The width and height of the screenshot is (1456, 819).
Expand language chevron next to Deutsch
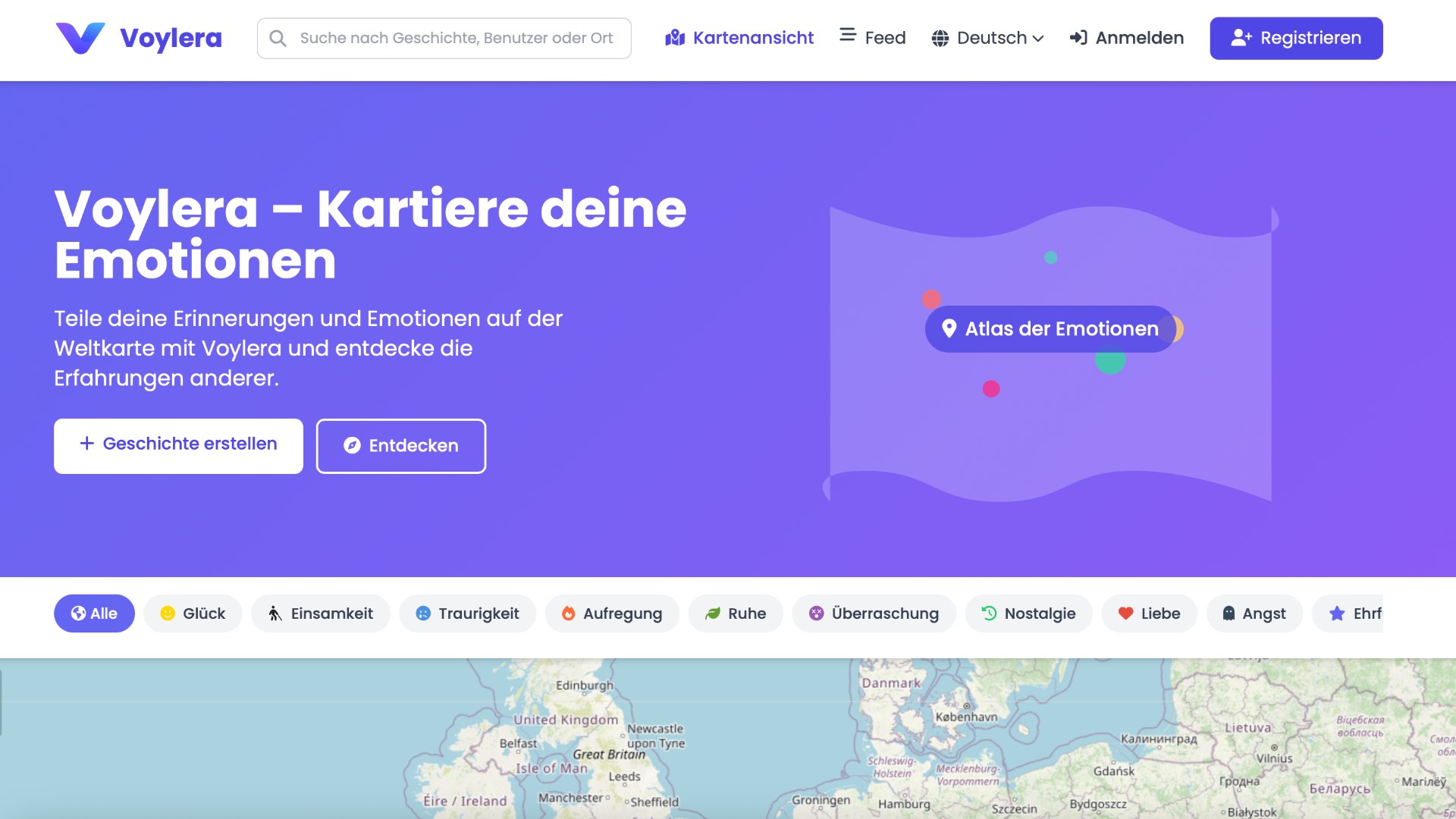point(1038,39)
